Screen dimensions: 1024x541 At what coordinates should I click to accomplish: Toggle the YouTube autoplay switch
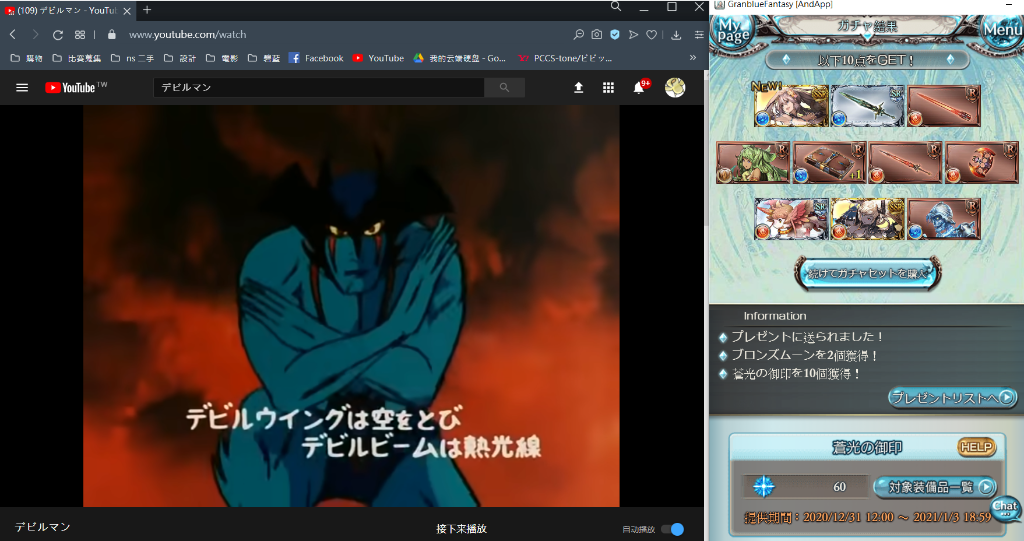(673, 529)
